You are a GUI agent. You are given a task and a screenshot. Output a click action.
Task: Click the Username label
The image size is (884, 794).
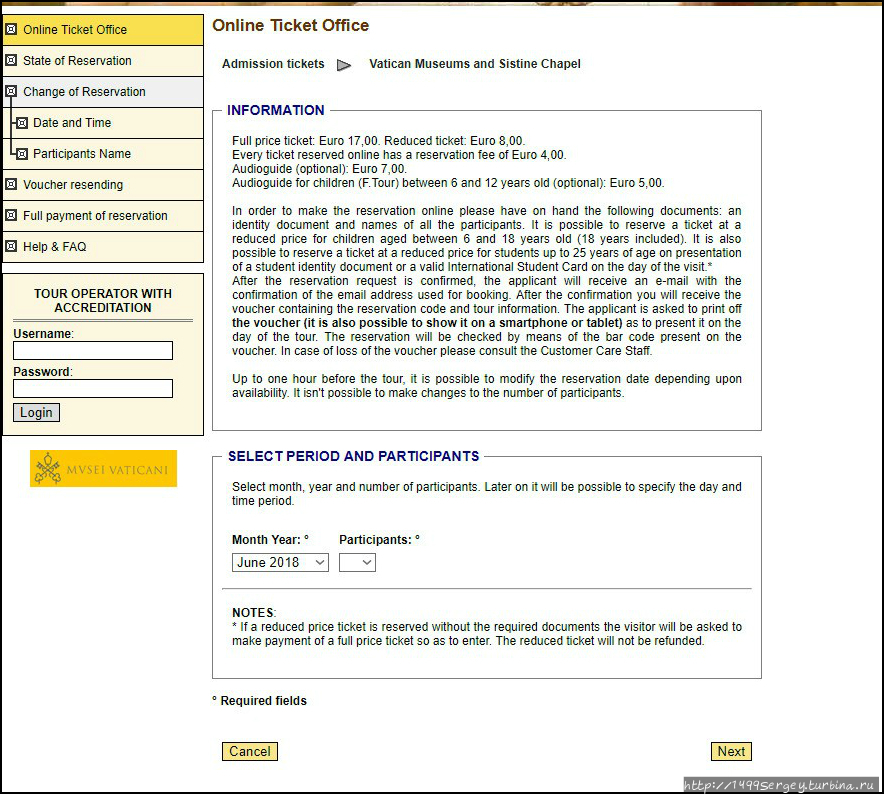pyautogui.click(x=43, y=333)
